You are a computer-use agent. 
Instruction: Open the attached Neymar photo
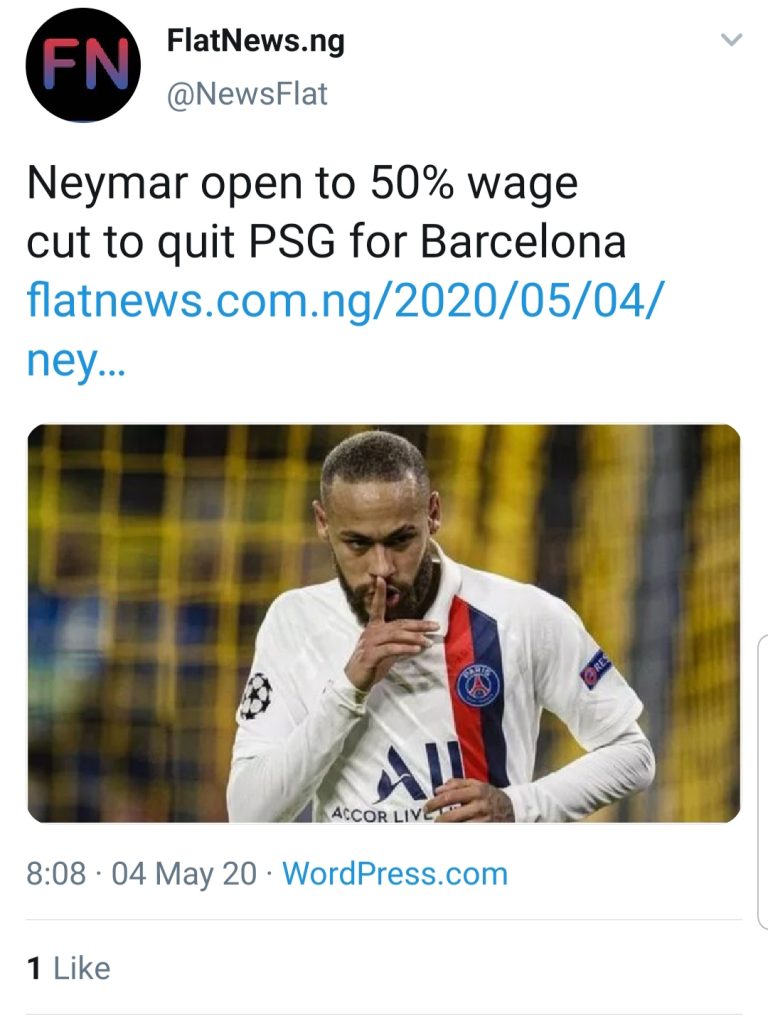coord(384,623)
